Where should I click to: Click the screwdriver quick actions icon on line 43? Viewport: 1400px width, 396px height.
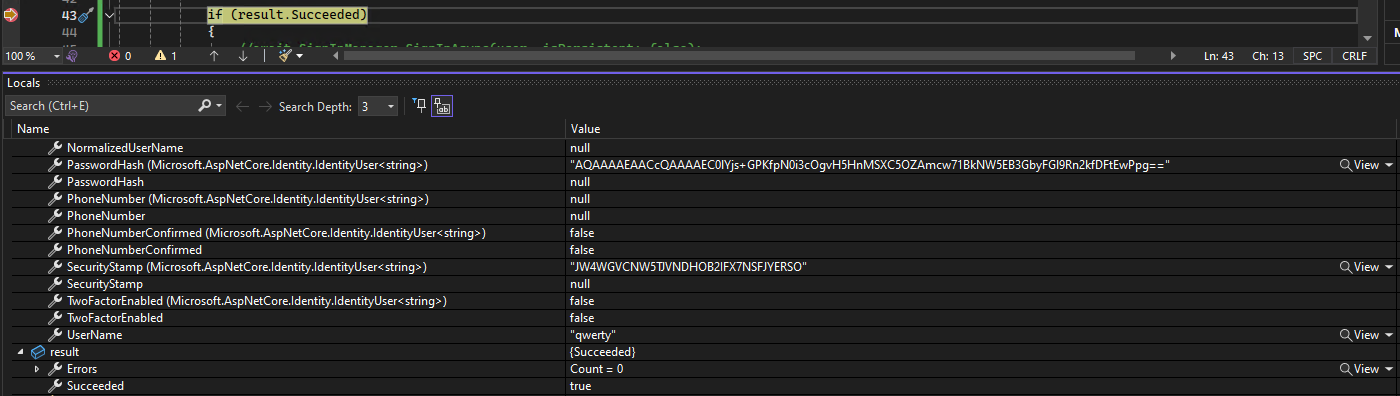click(x=86, y=15)
